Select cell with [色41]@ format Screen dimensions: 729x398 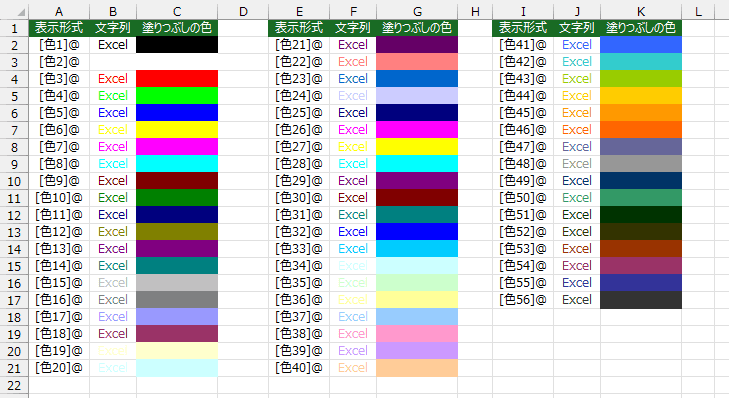click(523, 45)
